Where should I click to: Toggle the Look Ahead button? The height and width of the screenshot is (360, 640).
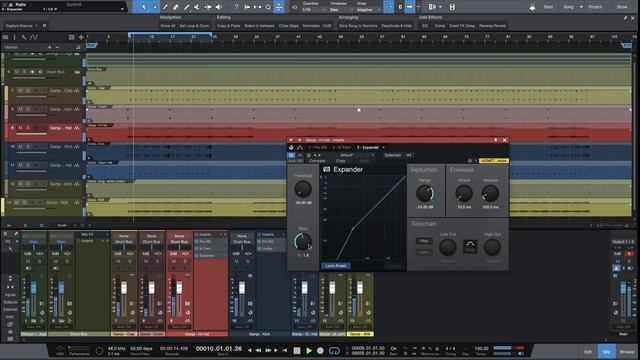[x=336, y=266]
